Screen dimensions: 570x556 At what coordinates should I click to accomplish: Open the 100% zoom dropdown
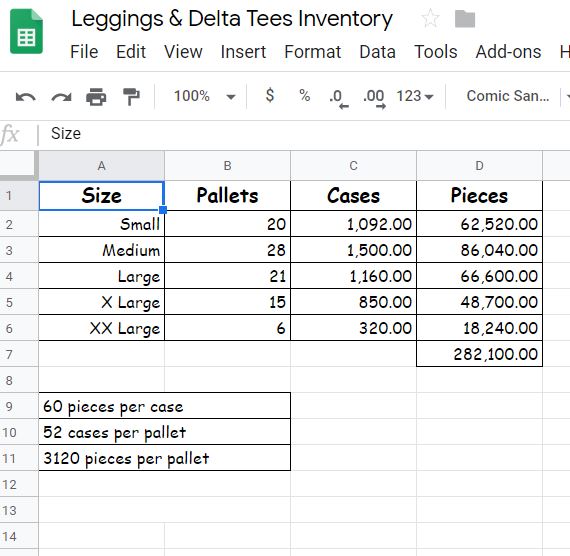pos(204,96)
